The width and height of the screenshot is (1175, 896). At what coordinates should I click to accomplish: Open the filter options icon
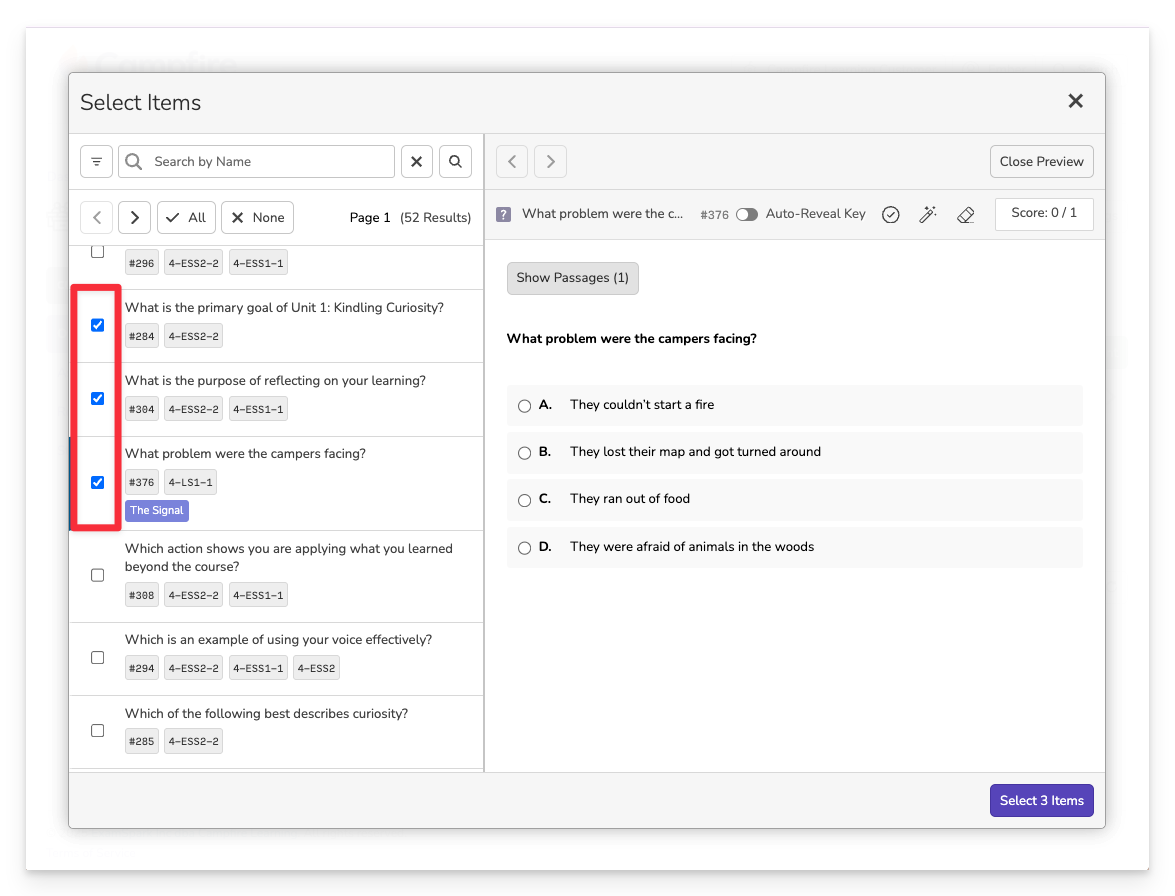click(x=96, y=162)
